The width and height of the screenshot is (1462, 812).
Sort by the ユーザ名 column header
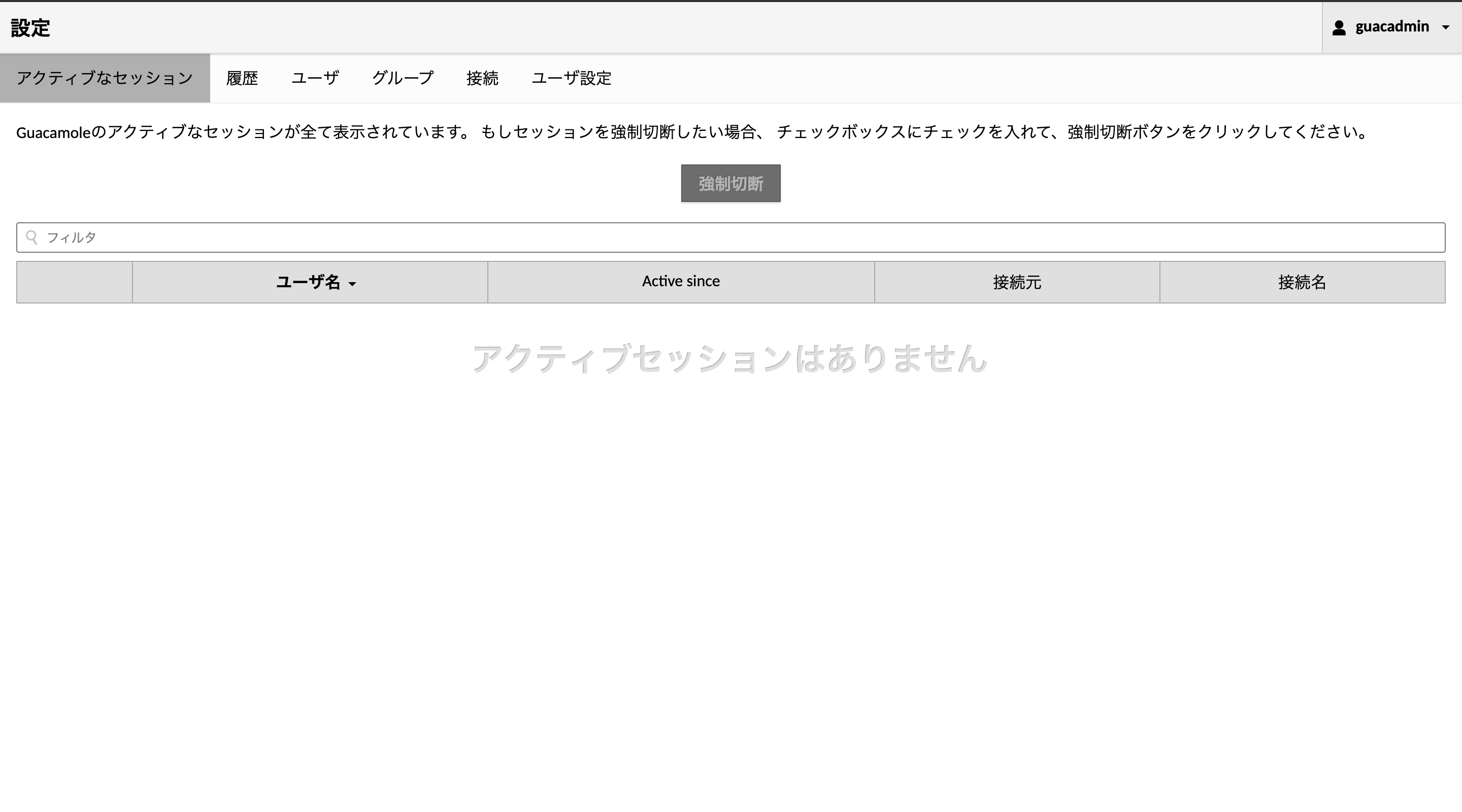coord(310,282)
